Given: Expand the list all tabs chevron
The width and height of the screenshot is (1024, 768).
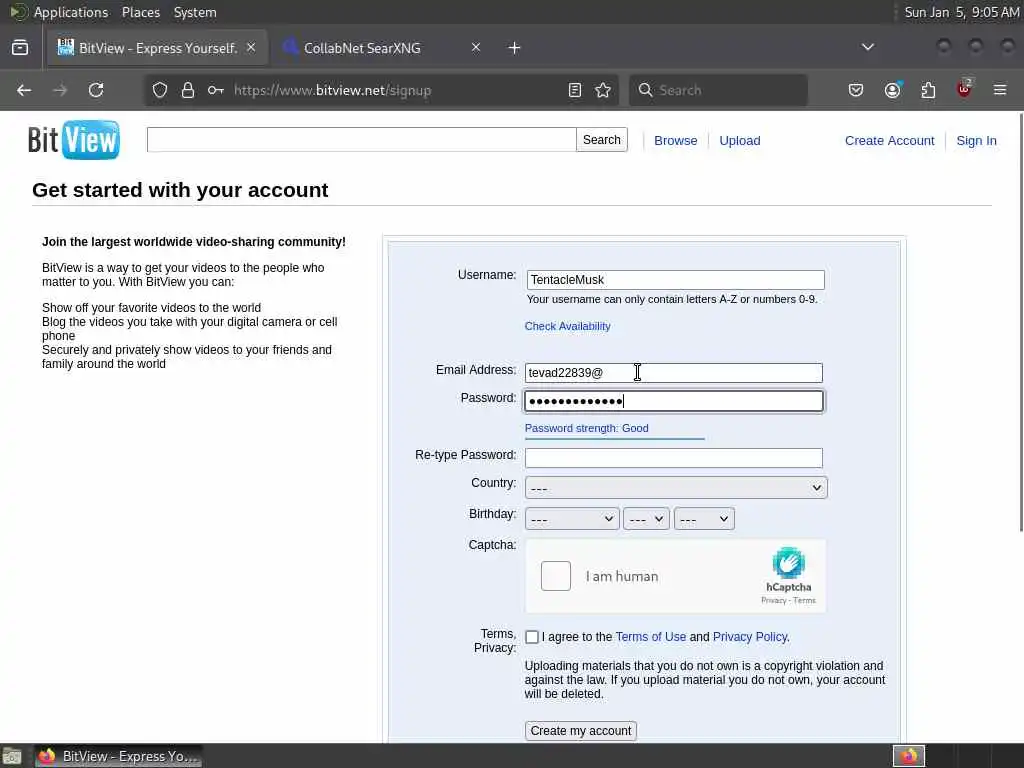Looking at the screenshot, I should 868,47.
